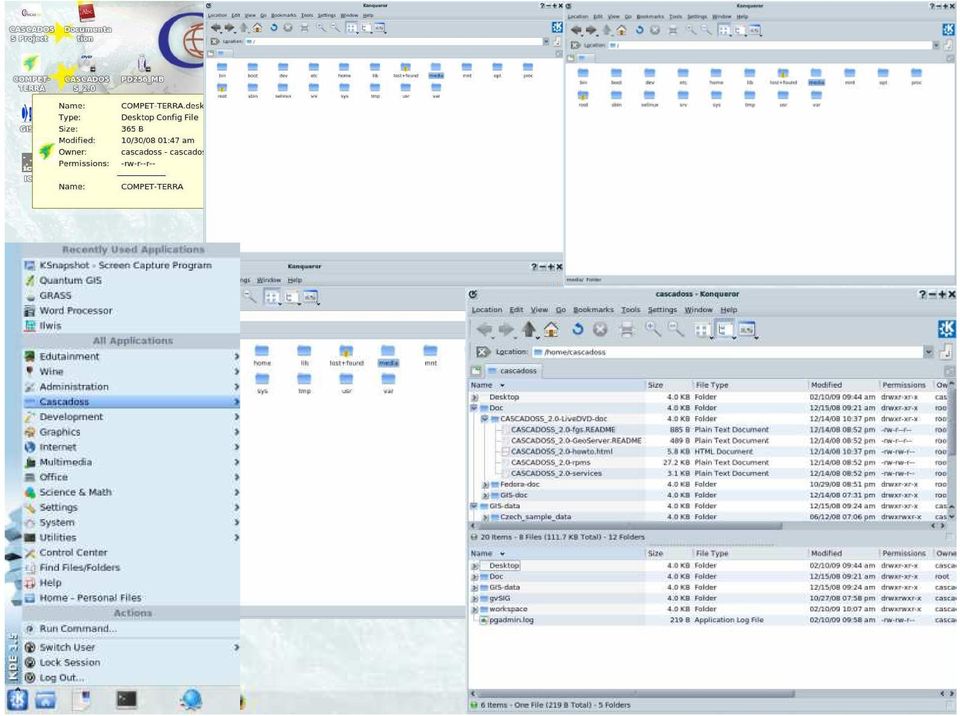
Task: Open PD256_MB desktop drive icon
Action: click(142, 69)
